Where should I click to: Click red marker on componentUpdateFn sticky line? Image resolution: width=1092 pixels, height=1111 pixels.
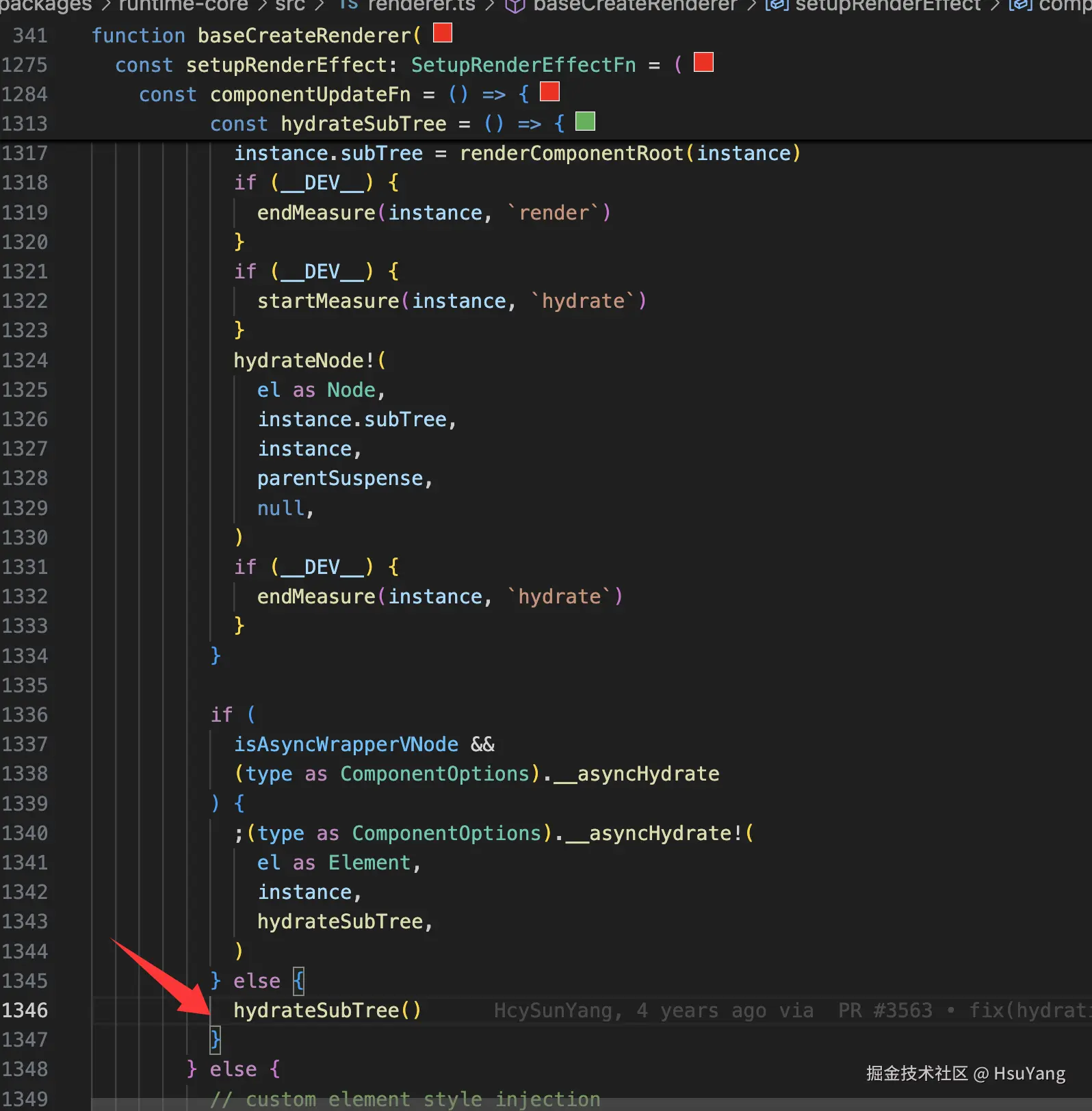(x=549, y=91)
